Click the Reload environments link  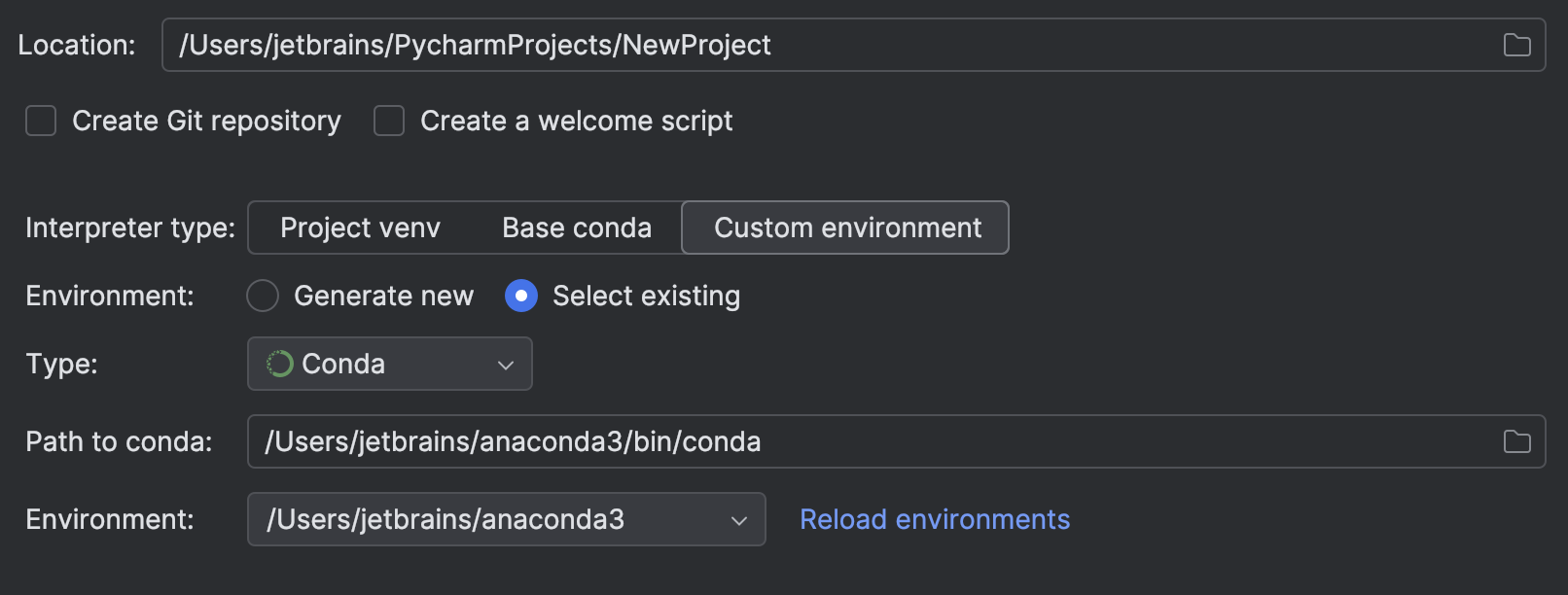(933, 519)
